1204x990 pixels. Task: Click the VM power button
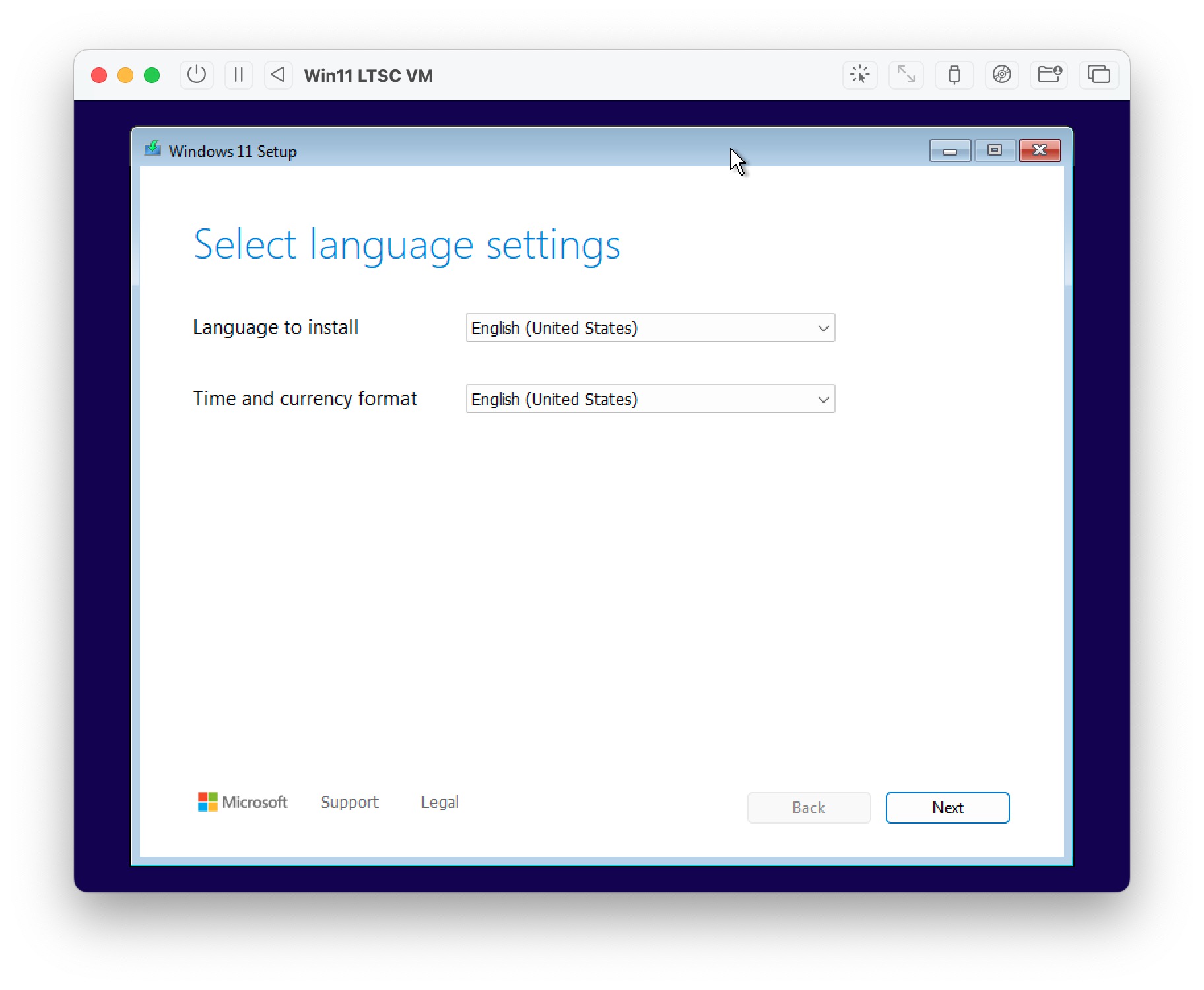[x=196, y=75]
